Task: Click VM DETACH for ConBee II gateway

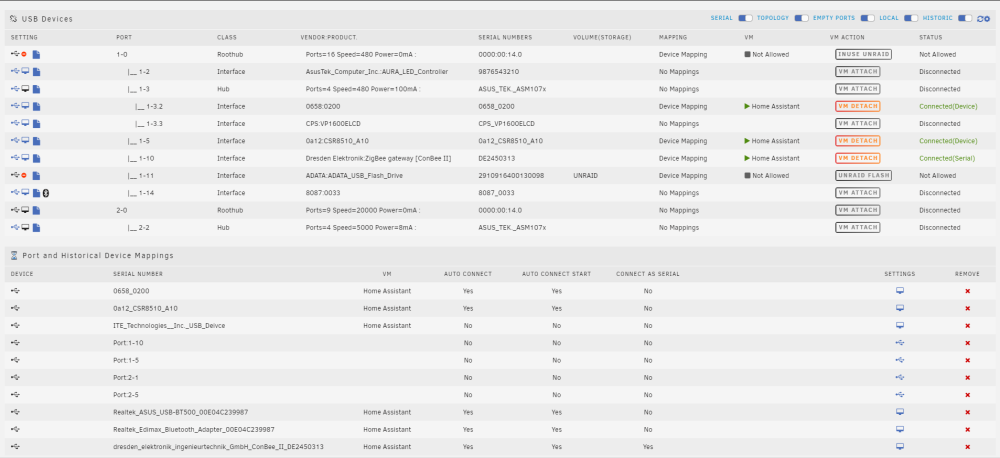Action: click(x=858, y=158)
